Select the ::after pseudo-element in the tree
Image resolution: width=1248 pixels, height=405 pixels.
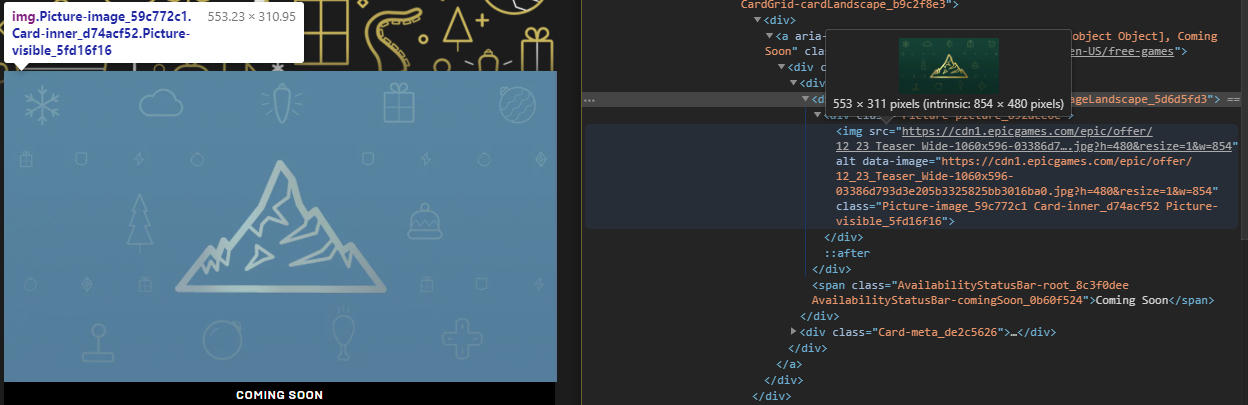click(x=846, y=253)
